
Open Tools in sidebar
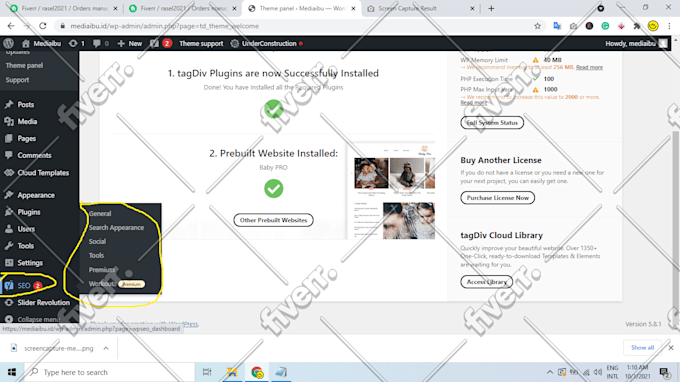(26, 246)
